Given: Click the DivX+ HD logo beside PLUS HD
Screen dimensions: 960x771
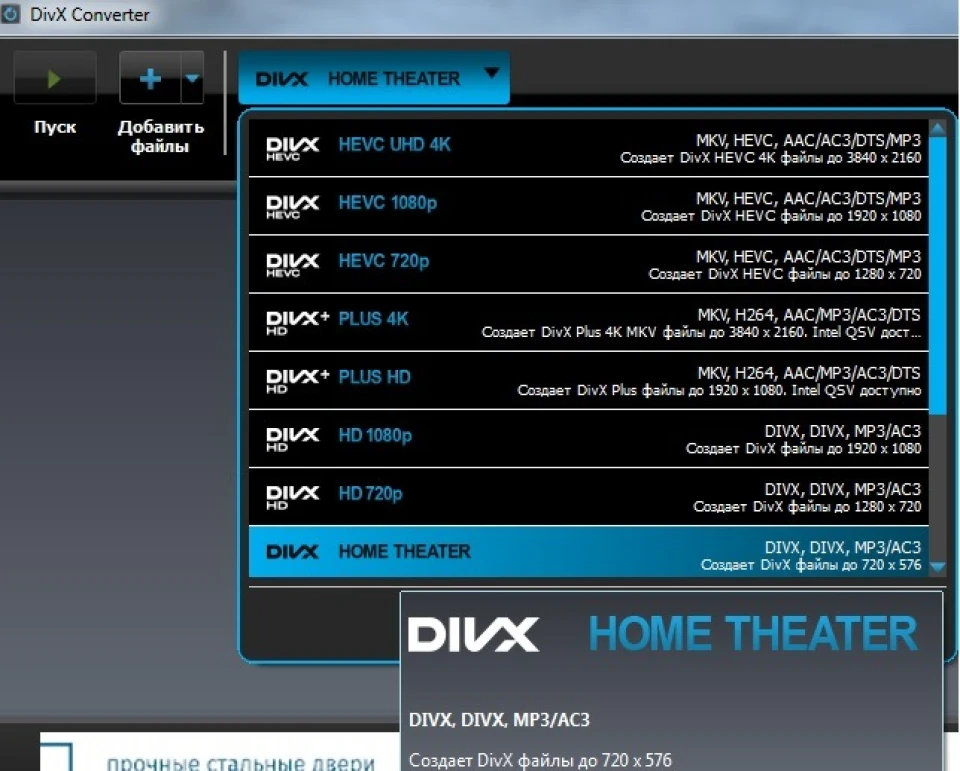Looking at the screenshot, I should coord(298,381).
